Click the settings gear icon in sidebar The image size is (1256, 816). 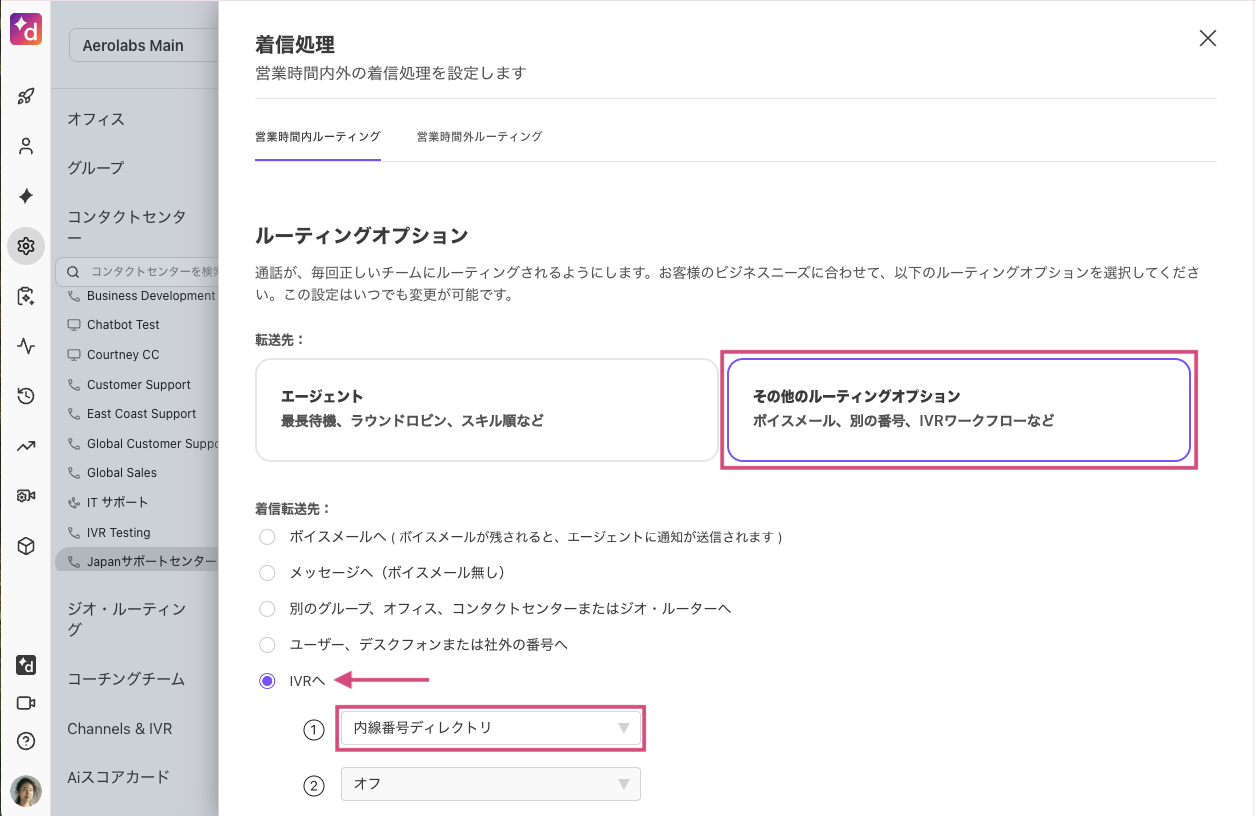tap(26, 246)
